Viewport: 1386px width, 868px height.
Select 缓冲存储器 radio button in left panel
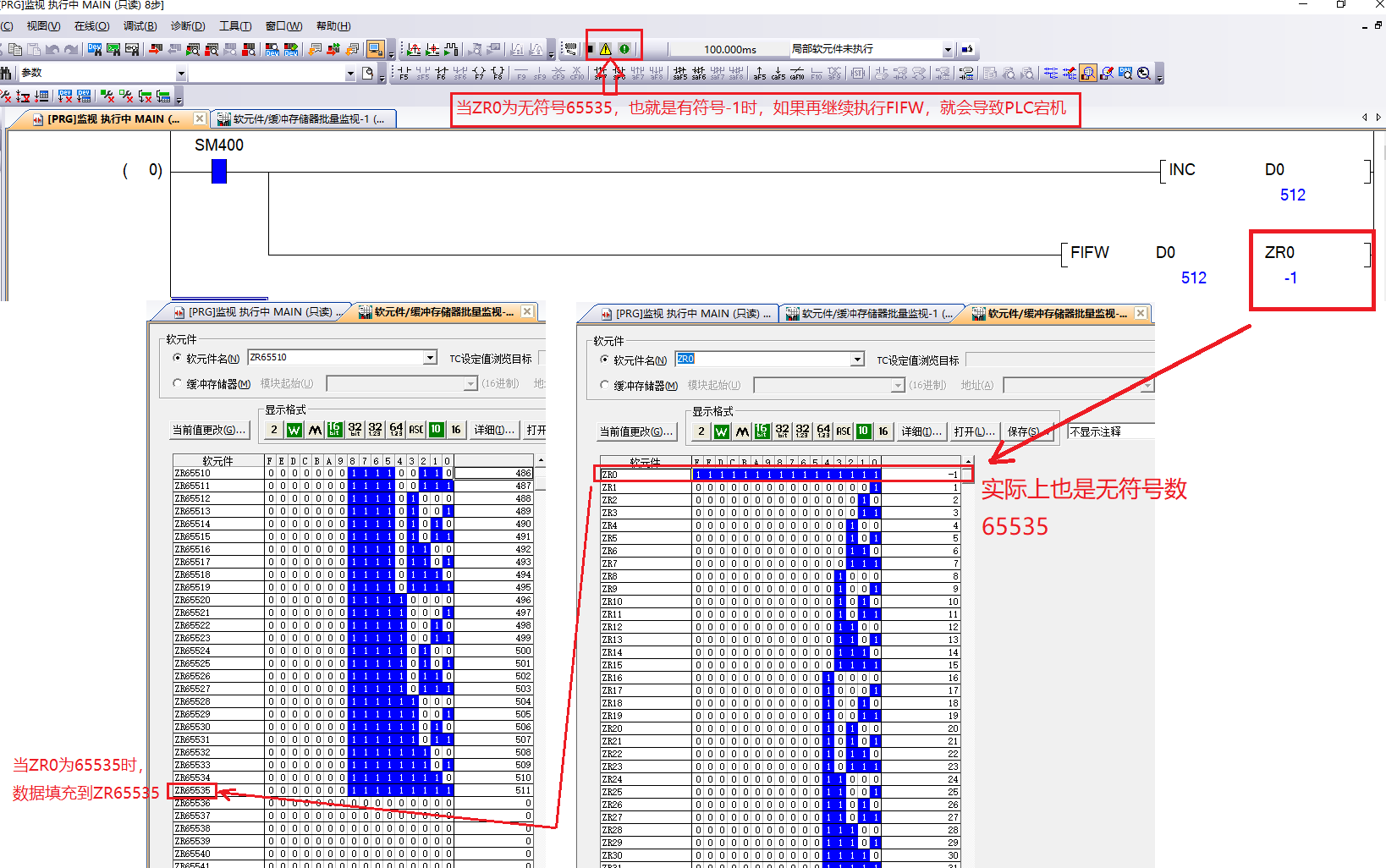[x=178, y=383]
